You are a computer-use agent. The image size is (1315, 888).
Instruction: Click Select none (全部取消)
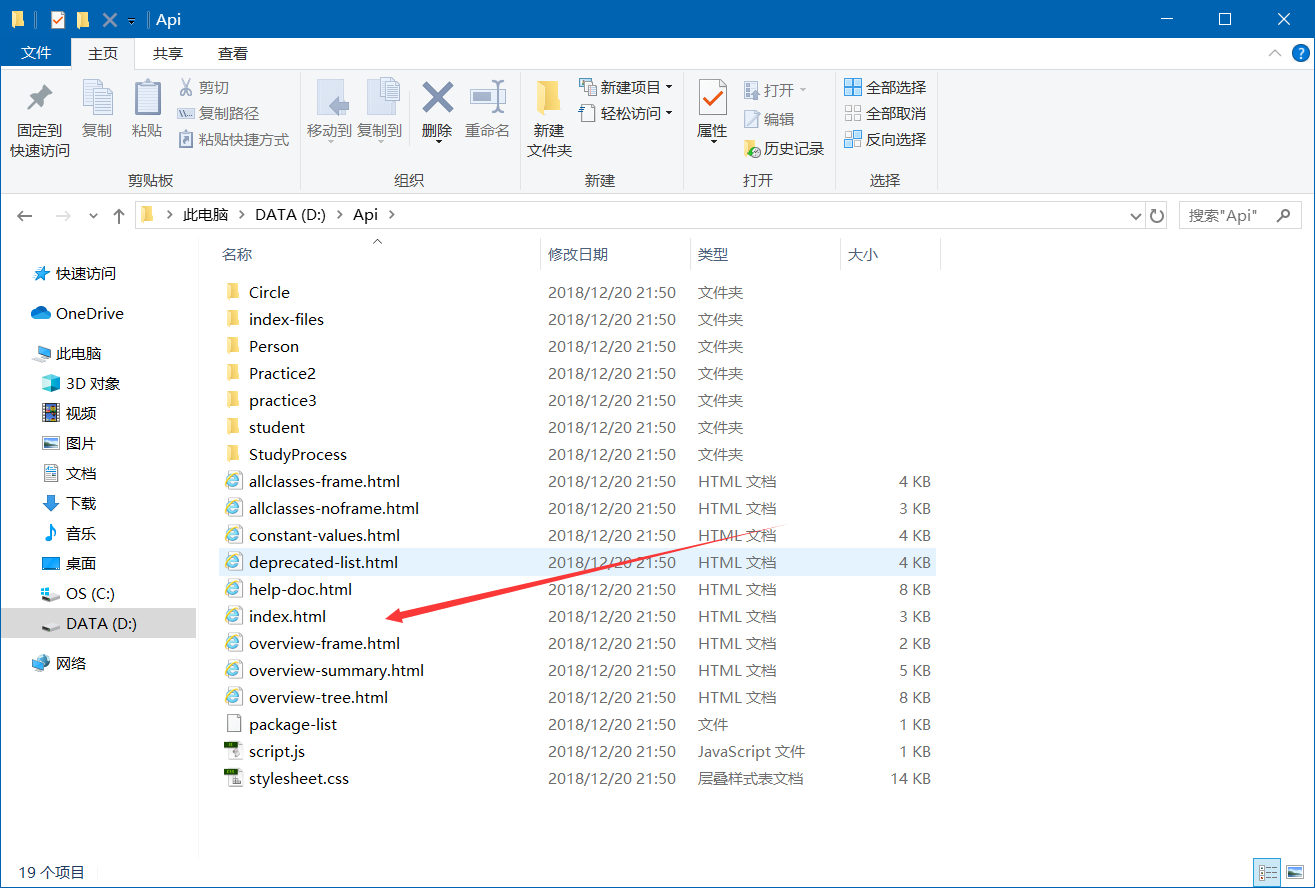(x=885, y=114)
